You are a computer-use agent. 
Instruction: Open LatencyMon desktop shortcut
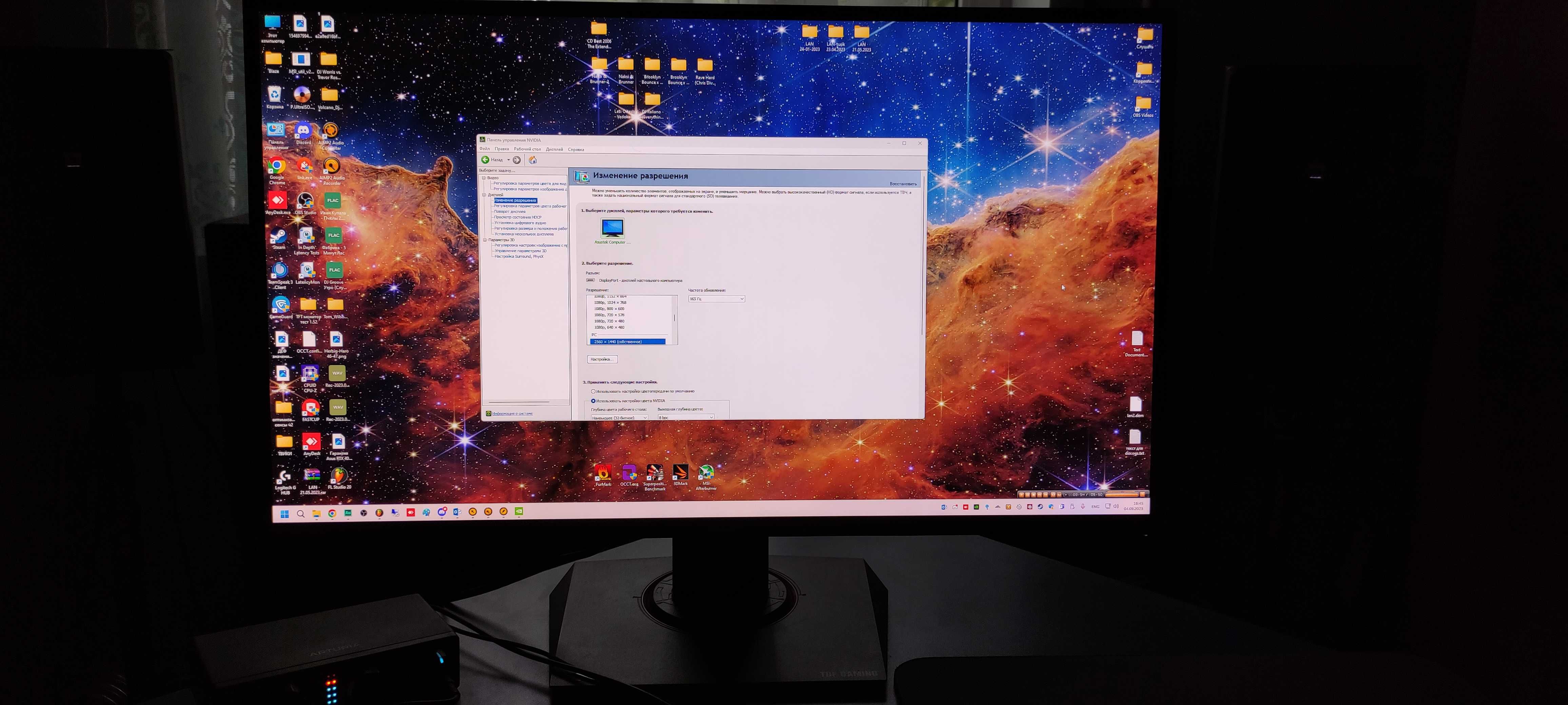(x=307, y=273)
